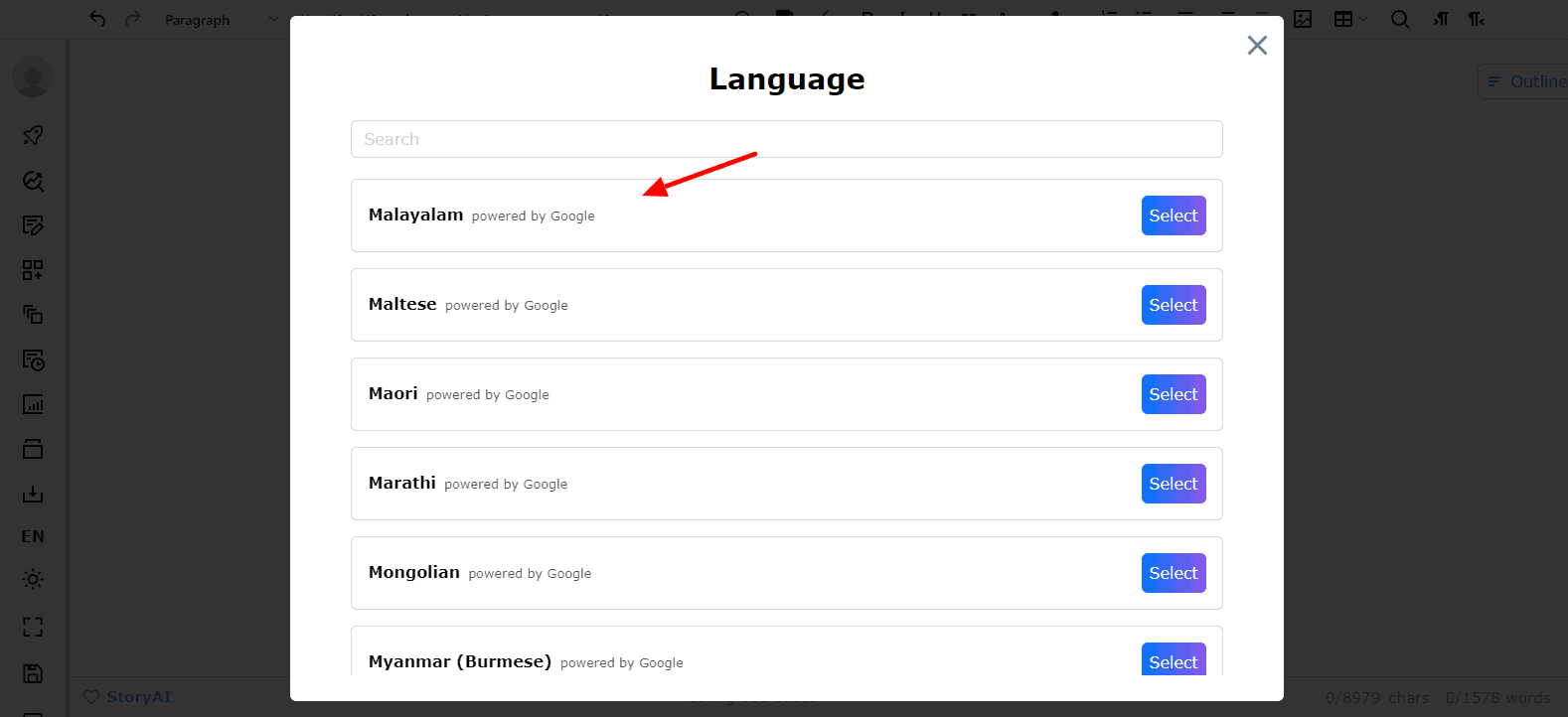
Task: Expand the Paragraph style dropdown
Action: coord(221,20)
